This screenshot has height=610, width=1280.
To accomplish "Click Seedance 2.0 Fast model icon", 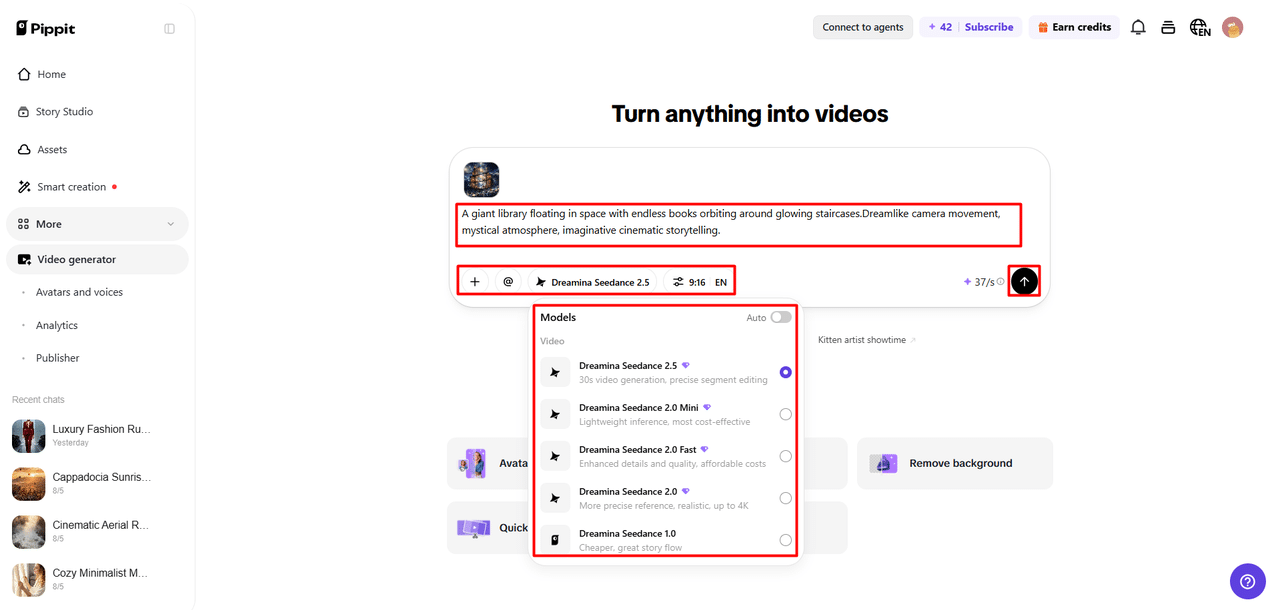I will point(555,456).
